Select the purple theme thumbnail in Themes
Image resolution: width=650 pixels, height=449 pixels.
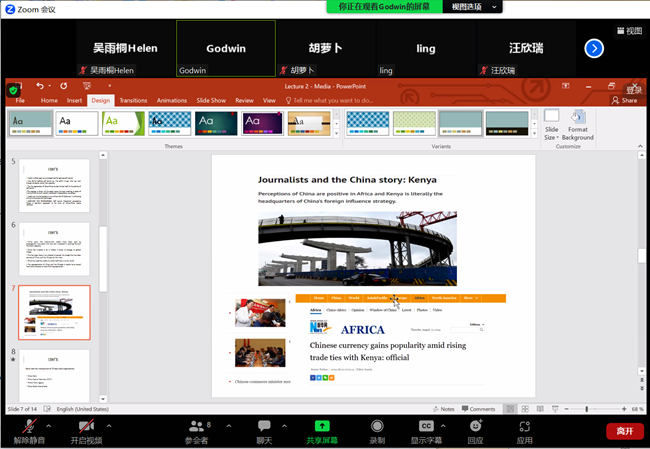tap(263, 123)
